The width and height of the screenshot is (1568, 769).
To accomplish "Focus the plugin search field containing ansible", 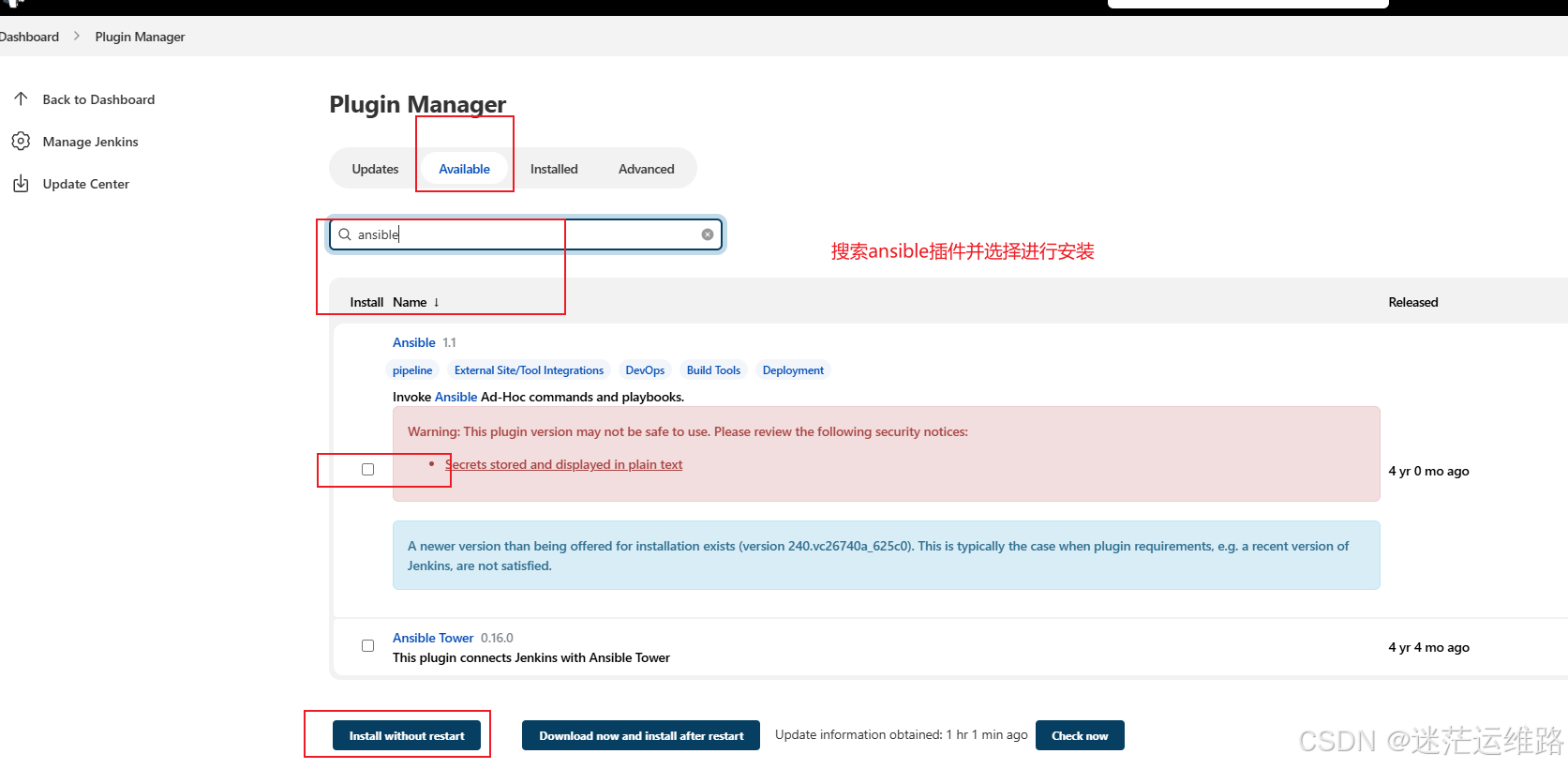I will [x=526, y=234].
